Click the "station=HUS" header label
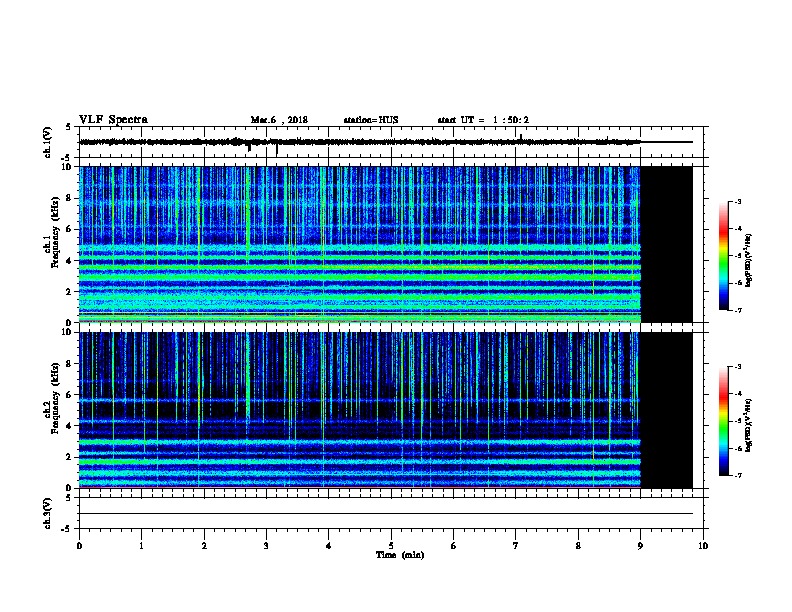Viewport: 792px width, 612px height. pos(371,120)
